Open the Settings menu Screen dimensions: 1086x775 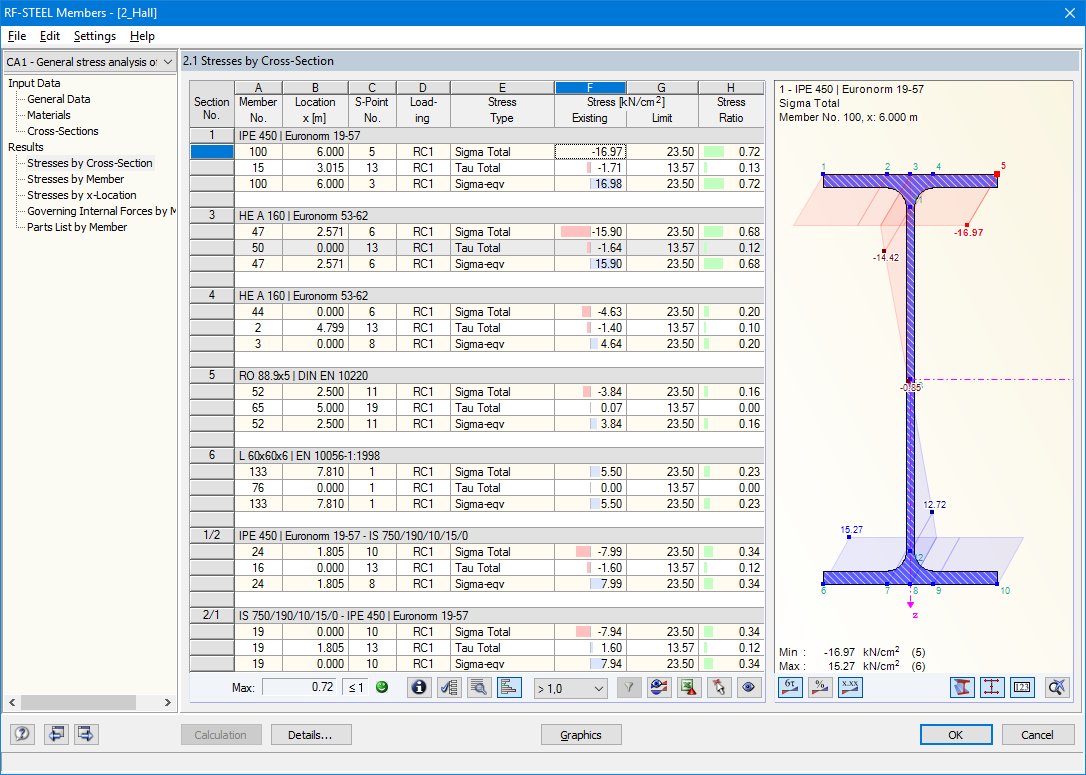pos(95,36)
